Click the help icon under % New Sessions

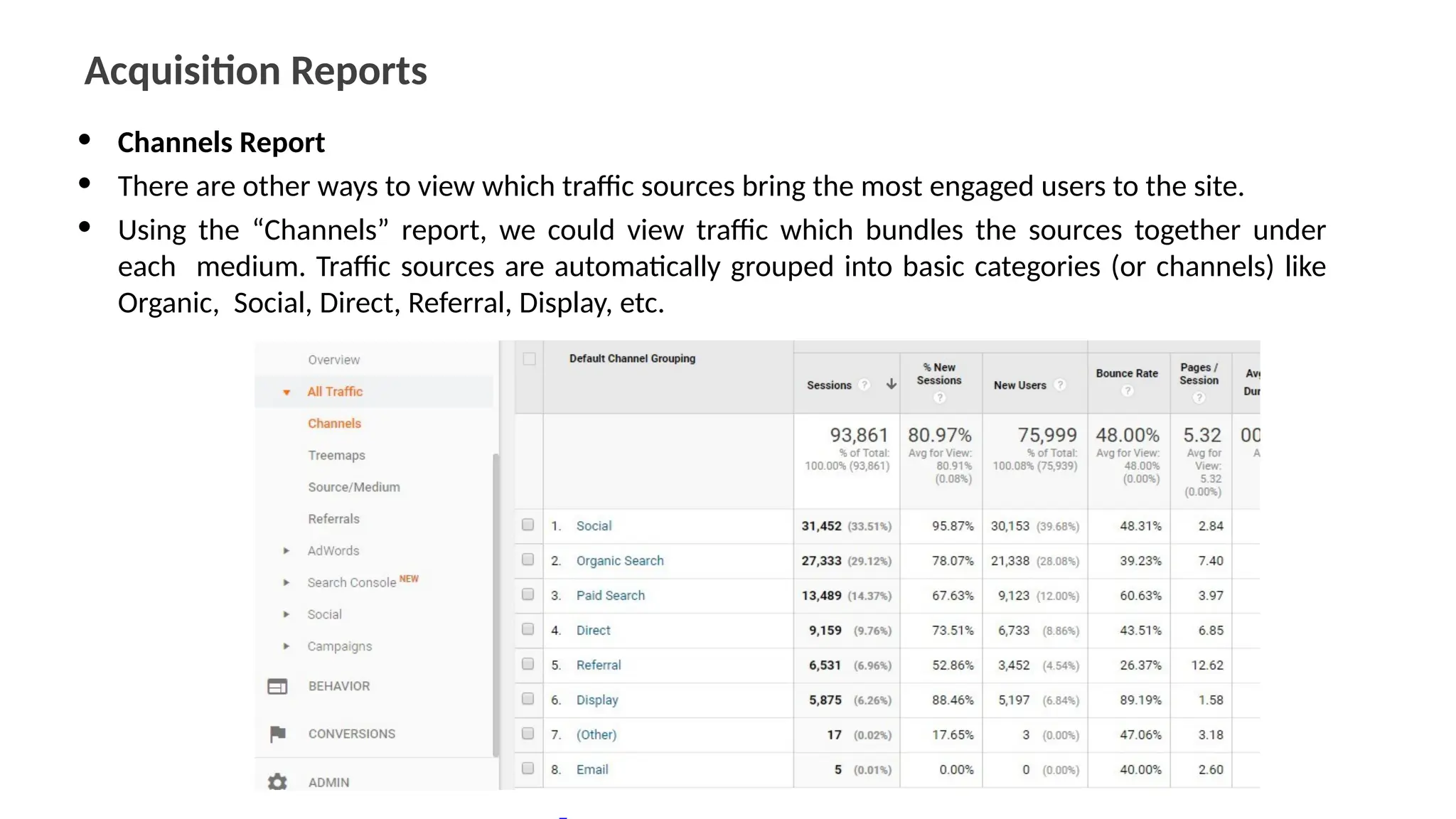pyautogui.click(x=939, y=397)
